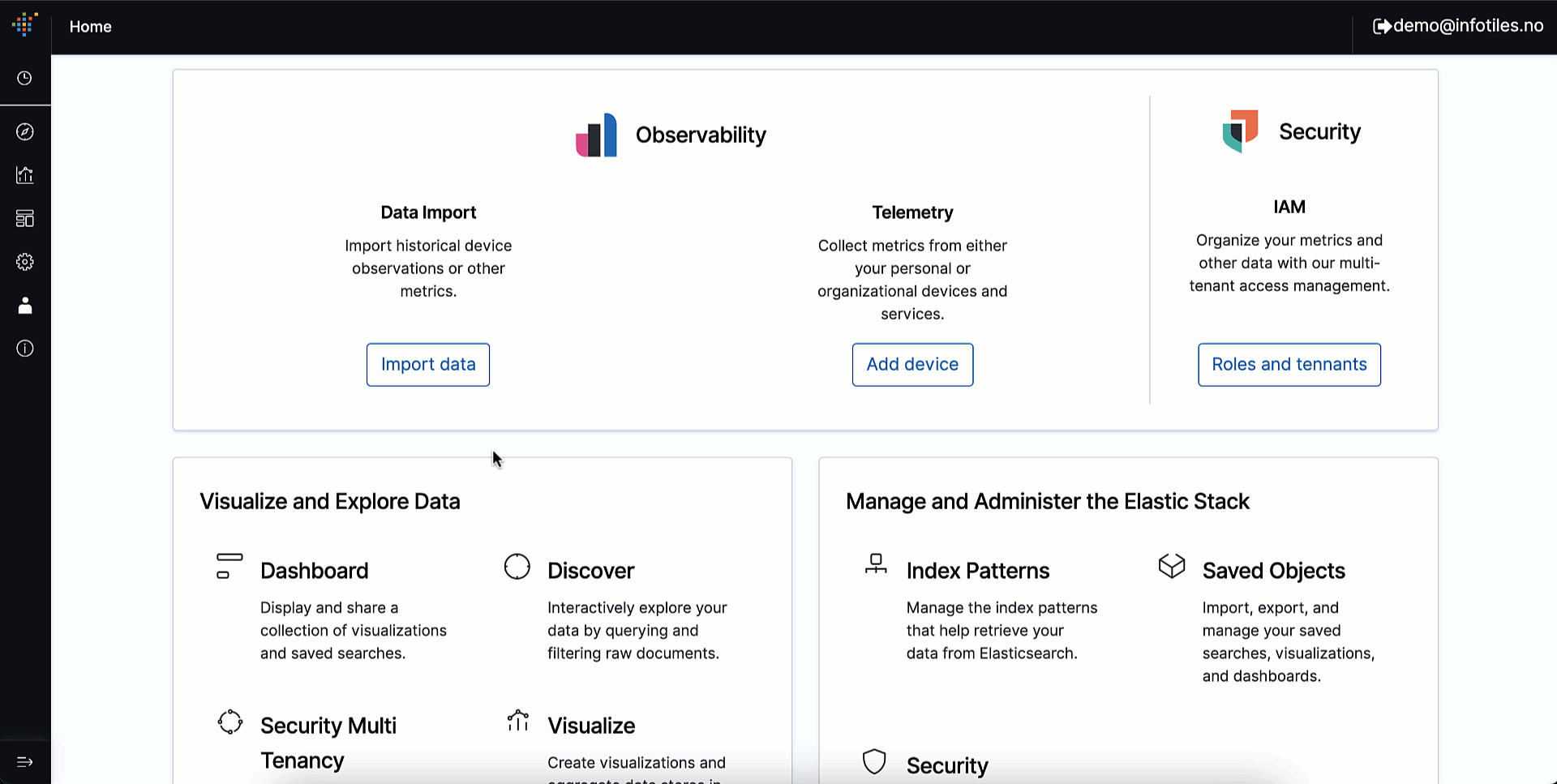Click the Infotiles logo in top-left corner
The width and height of the screenshot is (1557, 784).
(x=25, y=24)
